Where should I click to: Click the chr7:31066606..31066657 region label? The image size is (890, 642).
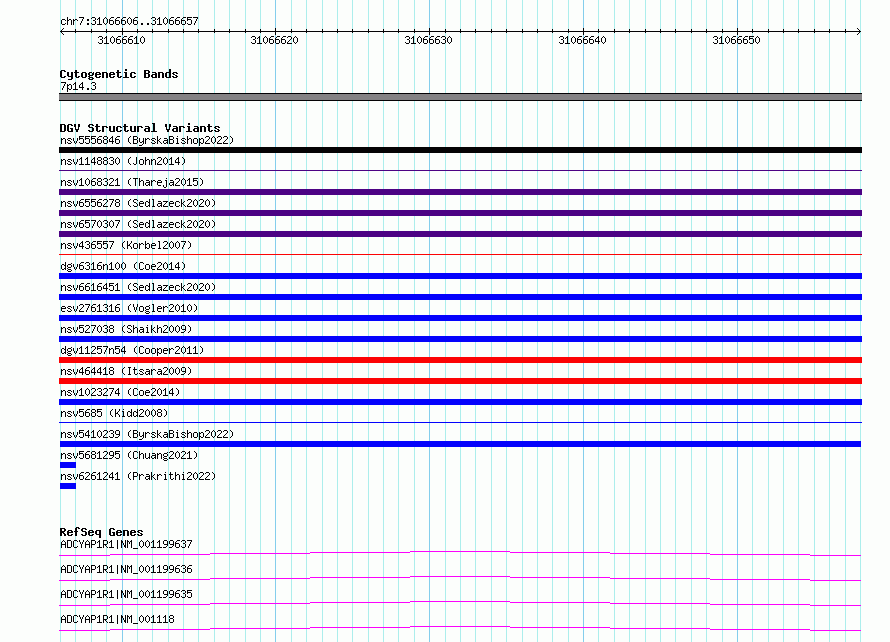point(129,21)
